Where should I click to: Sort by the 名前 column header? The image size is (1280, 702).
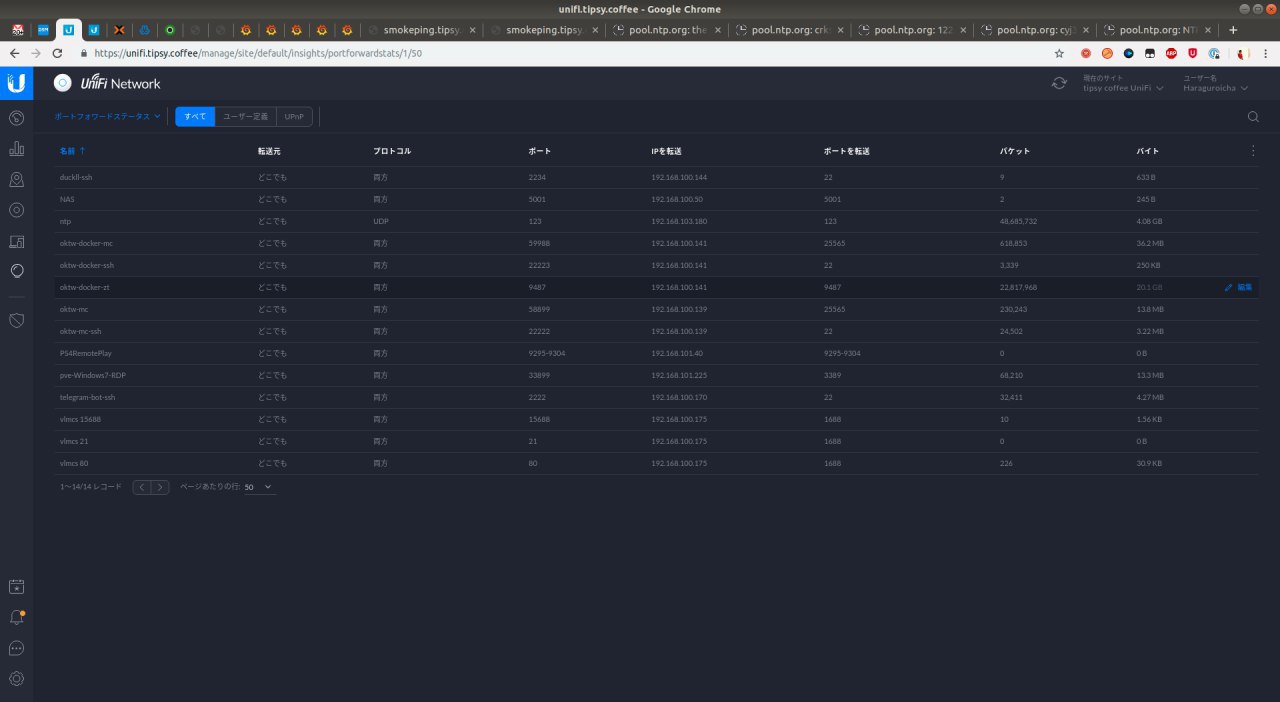(72, 151)
